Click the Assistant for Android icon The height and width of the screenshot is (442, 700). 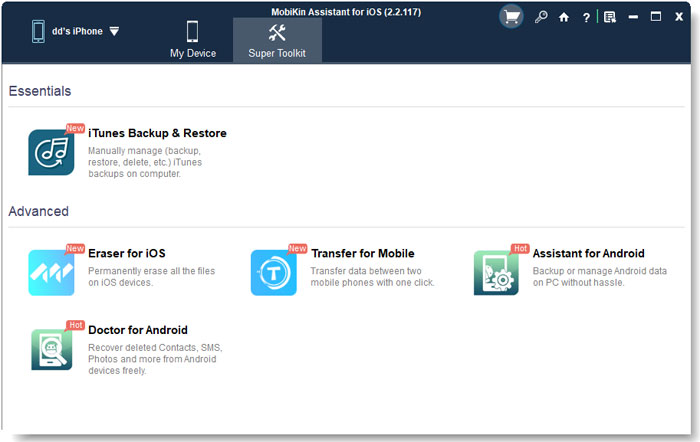pos(496,272)
